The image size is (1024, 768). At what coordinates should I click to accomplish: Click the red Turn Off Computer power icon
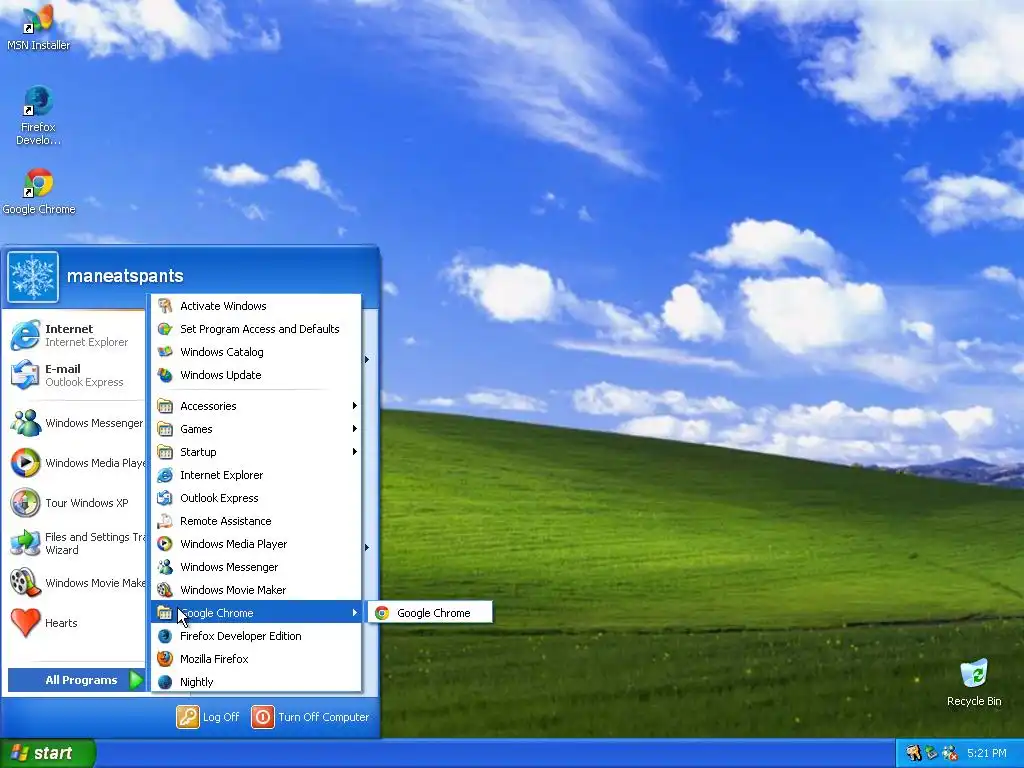263,717
